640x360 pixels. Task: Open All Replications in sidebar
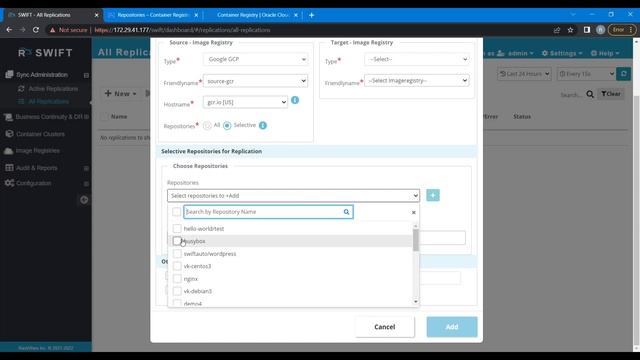tap(49, 101)
